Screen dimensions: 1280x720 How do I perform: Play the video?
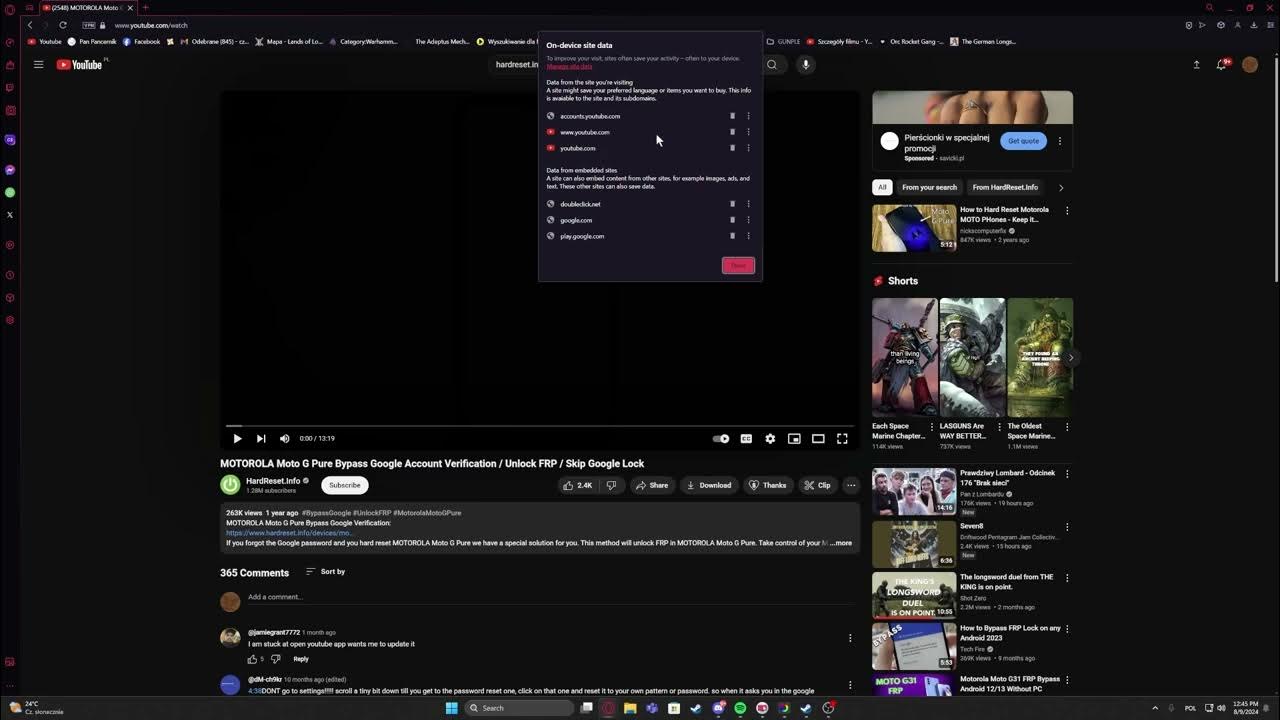(x=237, y=438)
